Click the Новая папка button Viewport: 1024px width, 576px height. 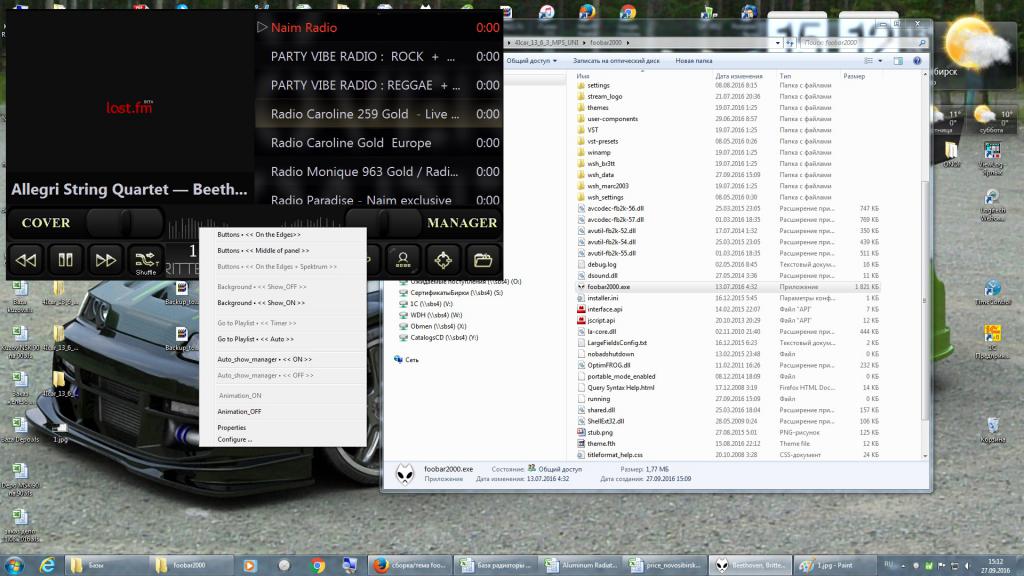(693, 60)
